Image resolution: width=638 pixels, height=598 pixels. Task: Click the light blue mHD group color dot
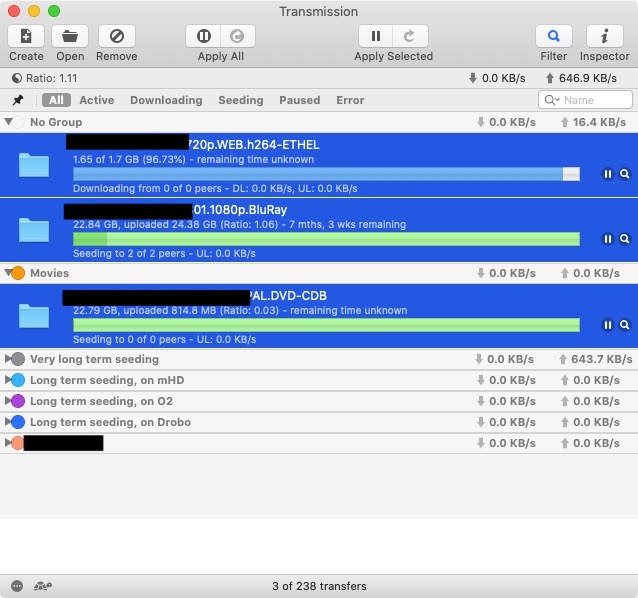point(18,380)
